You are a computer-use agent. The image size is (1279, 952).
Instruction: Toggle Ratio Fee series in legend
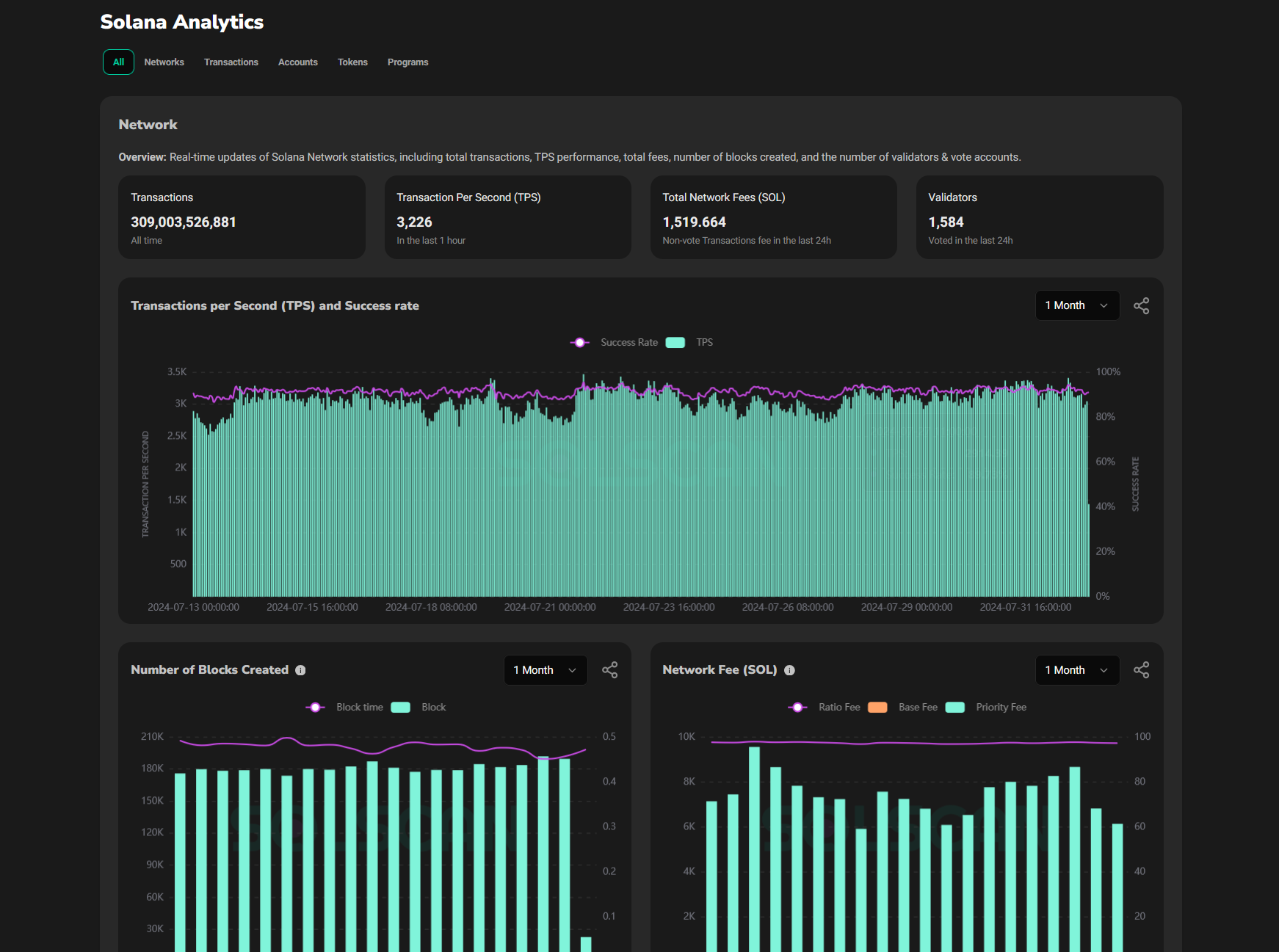(824, 708)
